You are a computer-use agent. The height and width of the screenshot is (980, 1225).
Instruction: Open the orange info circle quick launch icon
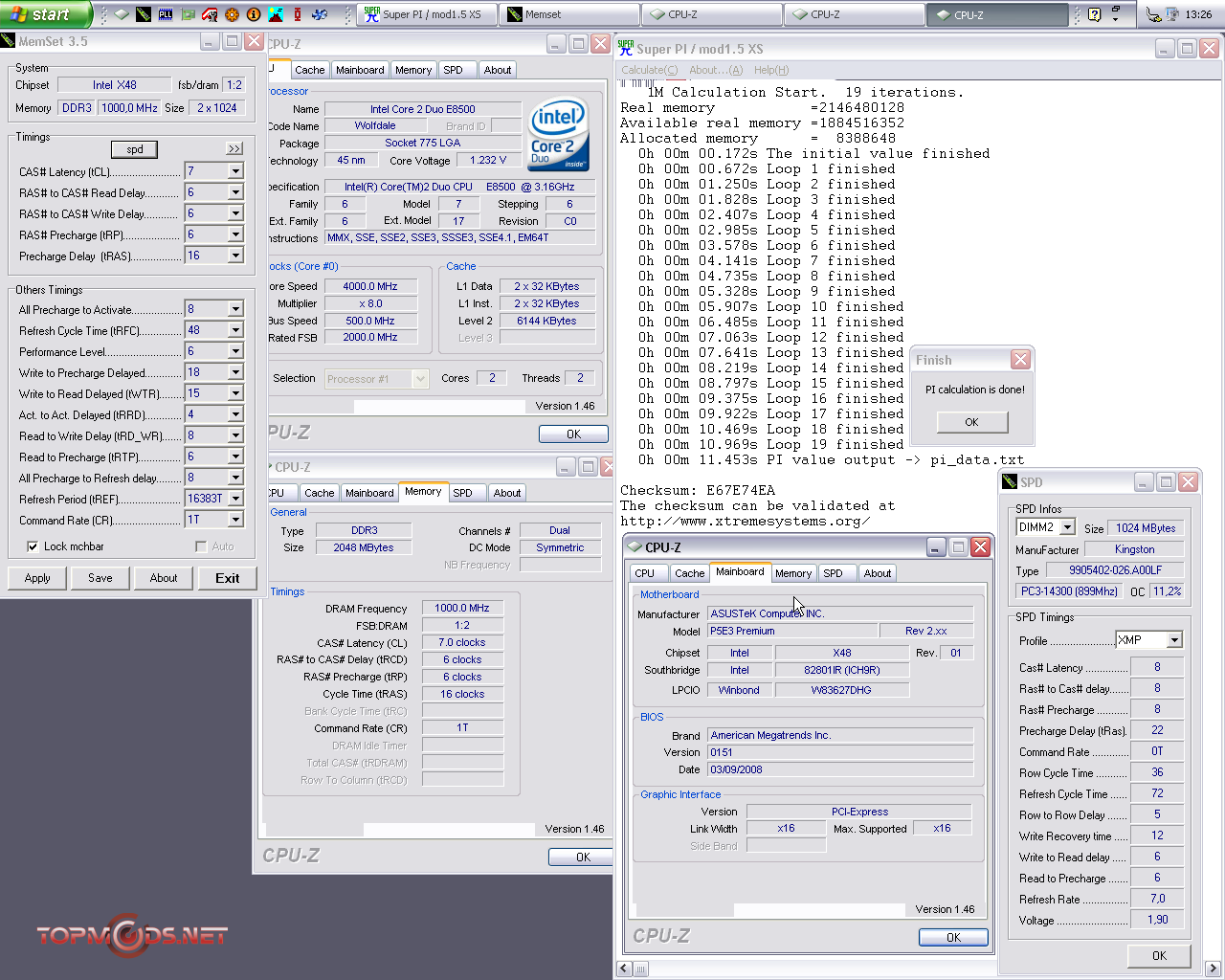[254, 14]
